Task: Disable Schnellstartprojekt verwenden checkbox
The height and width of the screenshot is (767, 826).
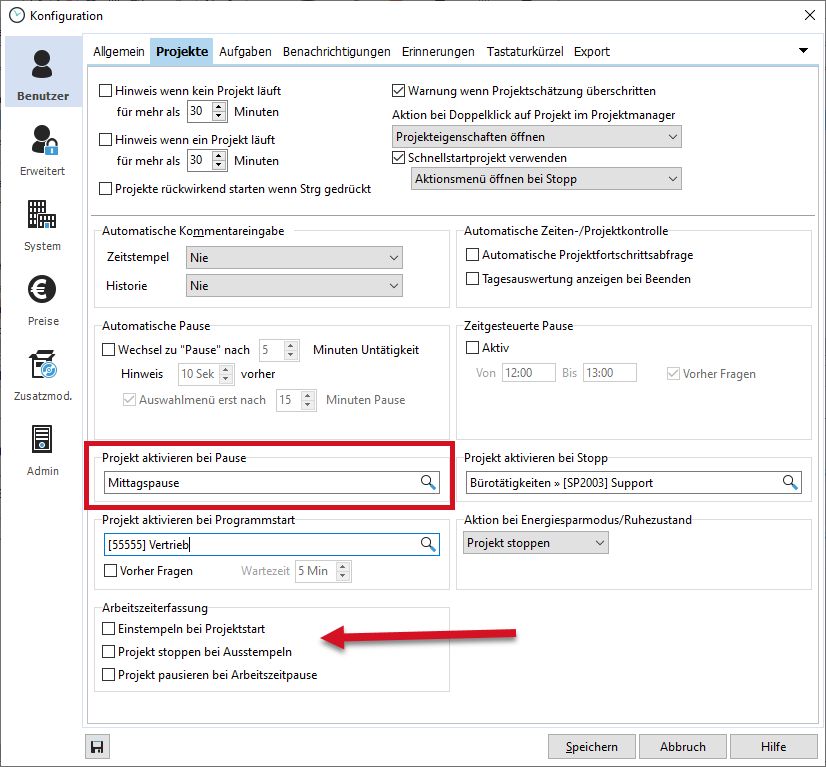Action: pyautogui.click(x=399, y=158)
